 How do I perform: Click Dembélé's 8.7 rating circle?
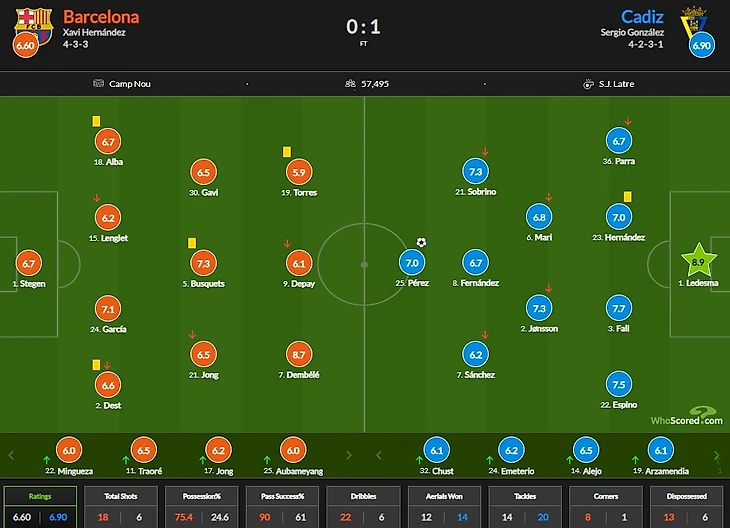(299, 355)
